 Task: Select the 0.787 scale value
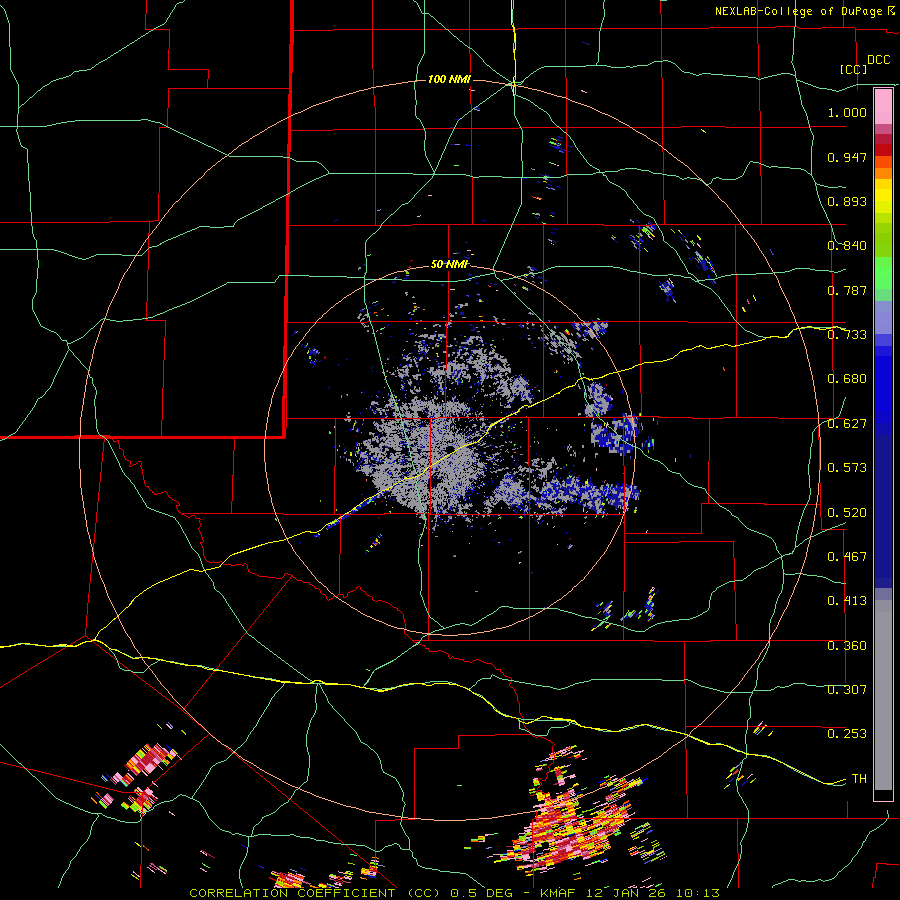pos(847,290)
